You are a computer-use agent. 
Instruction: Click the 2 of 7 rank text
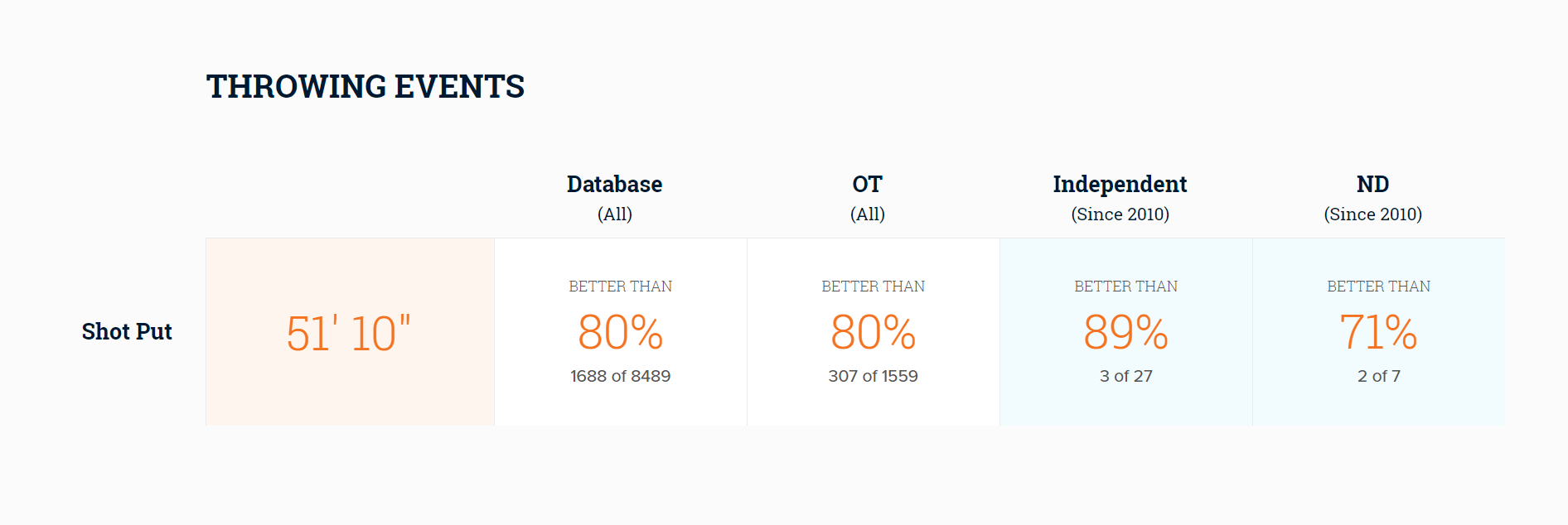click(1379, 376)
